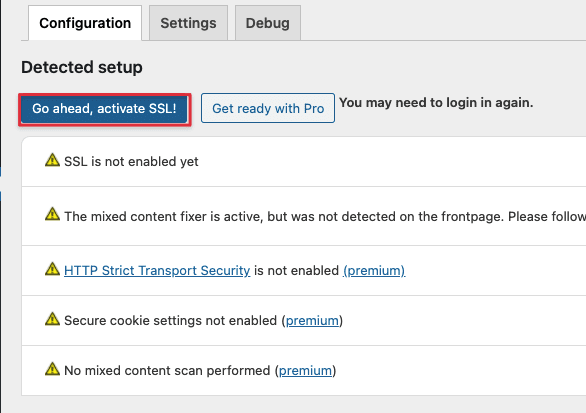Open HTTP Strict Transport Security link

(157, 270)
